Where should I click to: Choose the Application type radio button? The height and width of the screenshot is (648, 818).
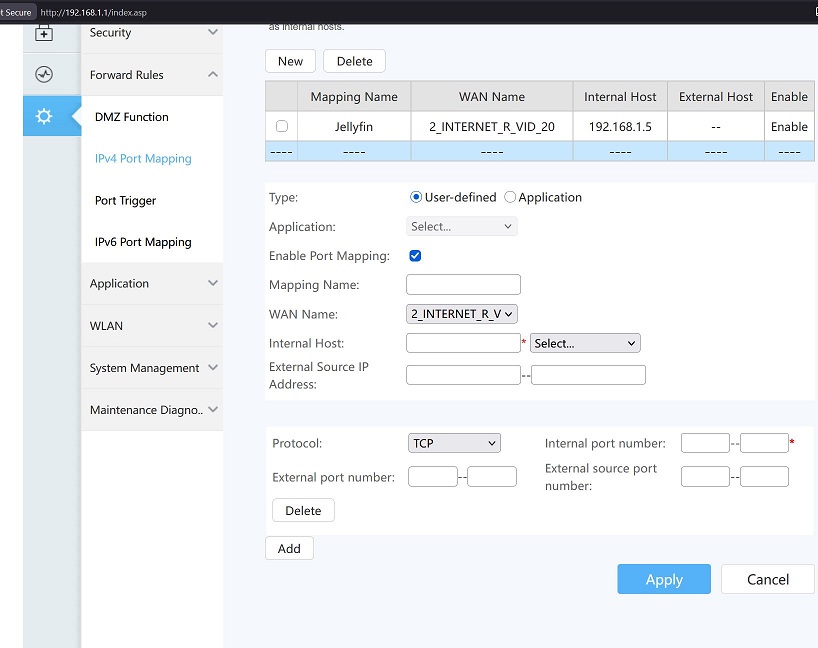[510, 197]
